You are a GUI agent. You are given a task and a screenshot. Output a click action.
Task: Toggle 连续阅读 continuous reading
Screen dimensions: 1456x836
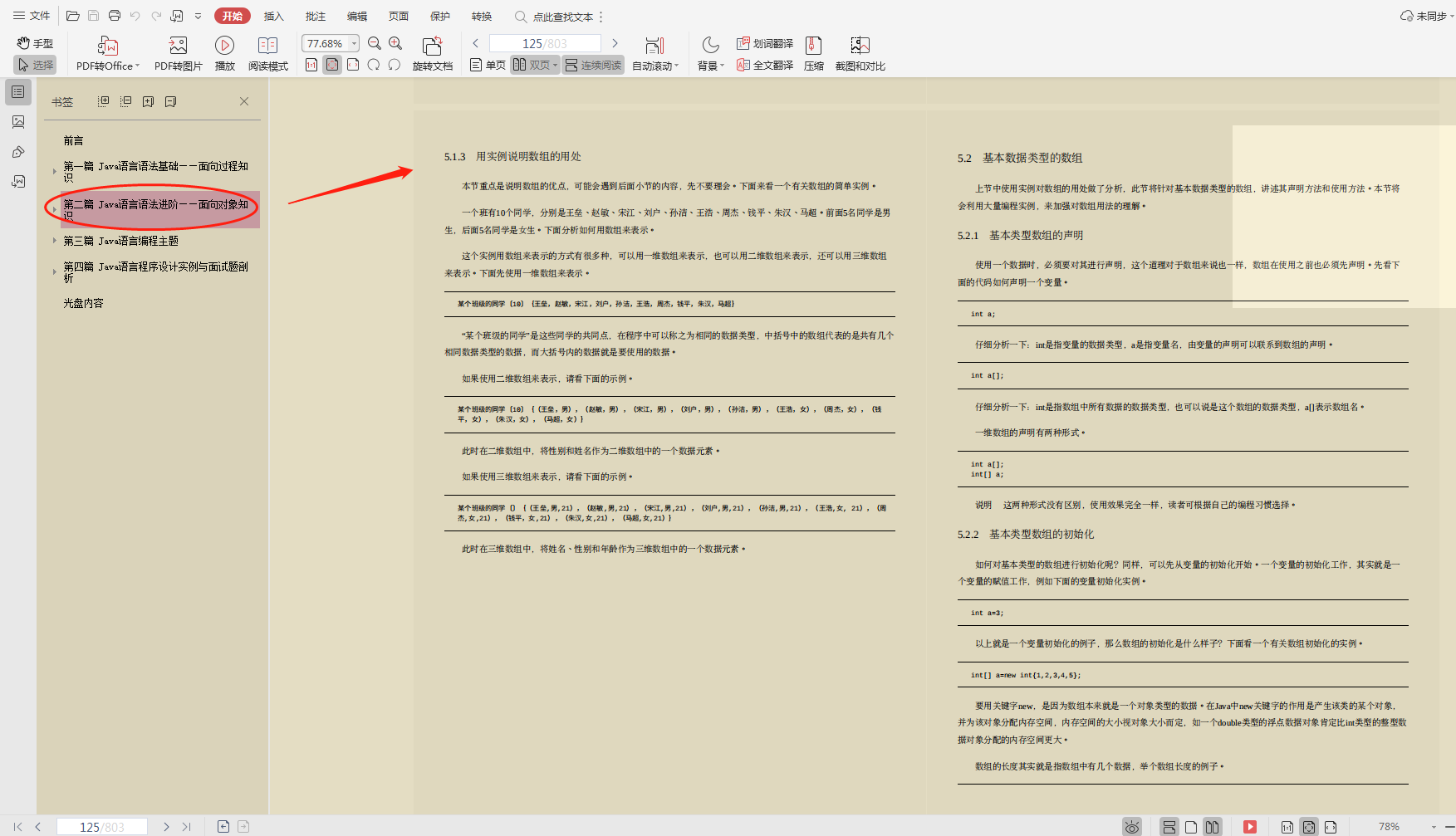click(593, 65)
